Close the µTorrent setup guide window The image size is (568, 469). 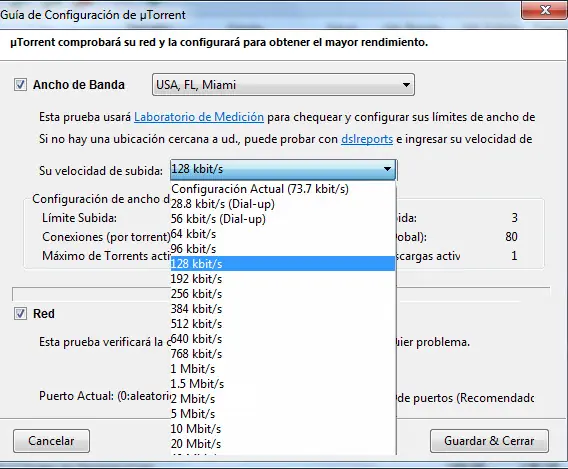545,10
